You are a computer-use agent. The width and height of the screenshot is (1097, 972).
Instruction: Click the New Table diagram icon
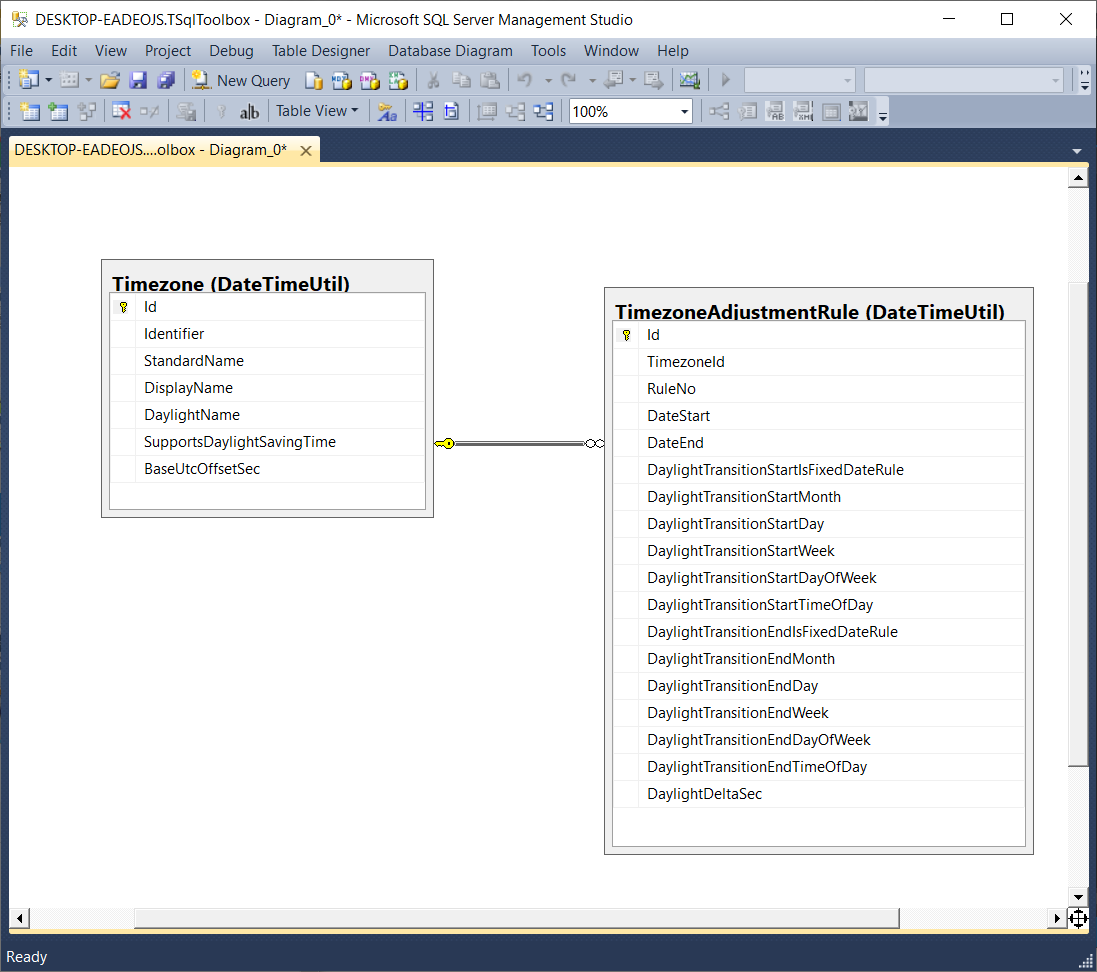tap(30, 111)
